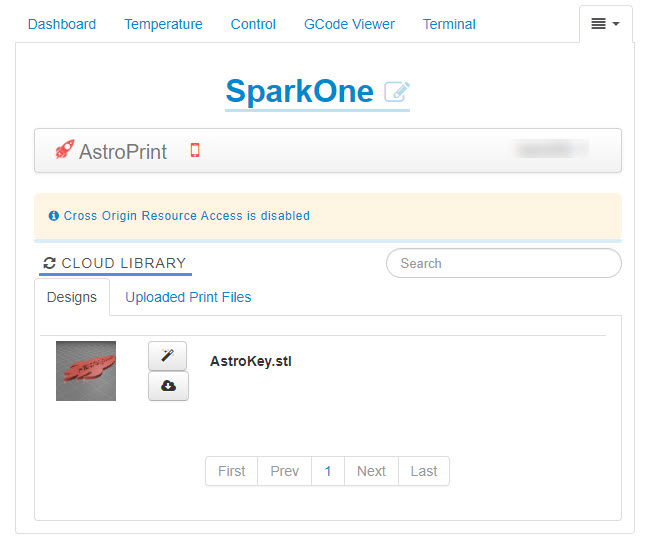Viewport: 649px width, 546px height.
Task: Slice AstroKey.stl with magic wand button
Action: click(168, 356)
